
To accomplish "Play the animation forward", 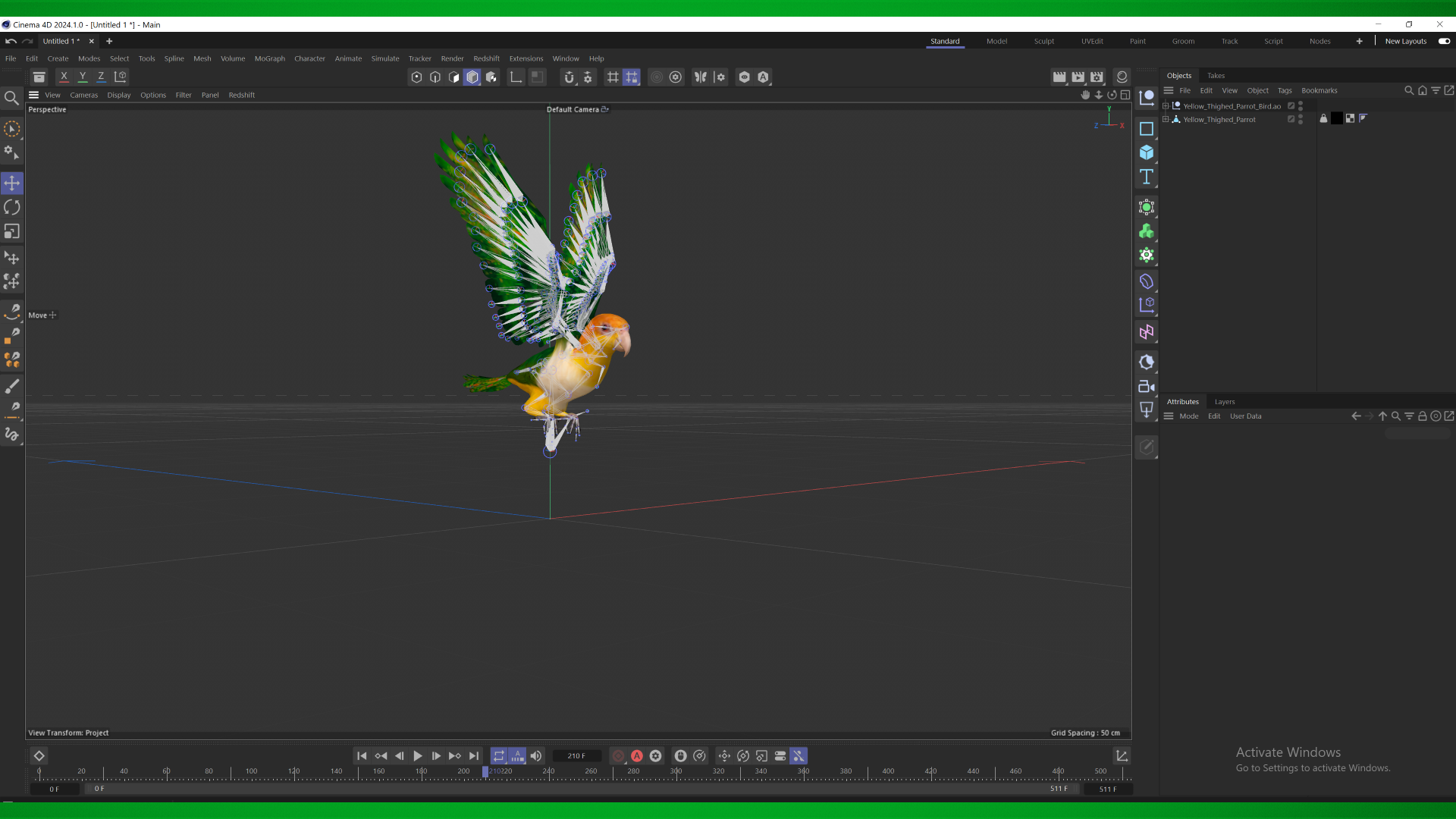I will (x=418, y=756).
